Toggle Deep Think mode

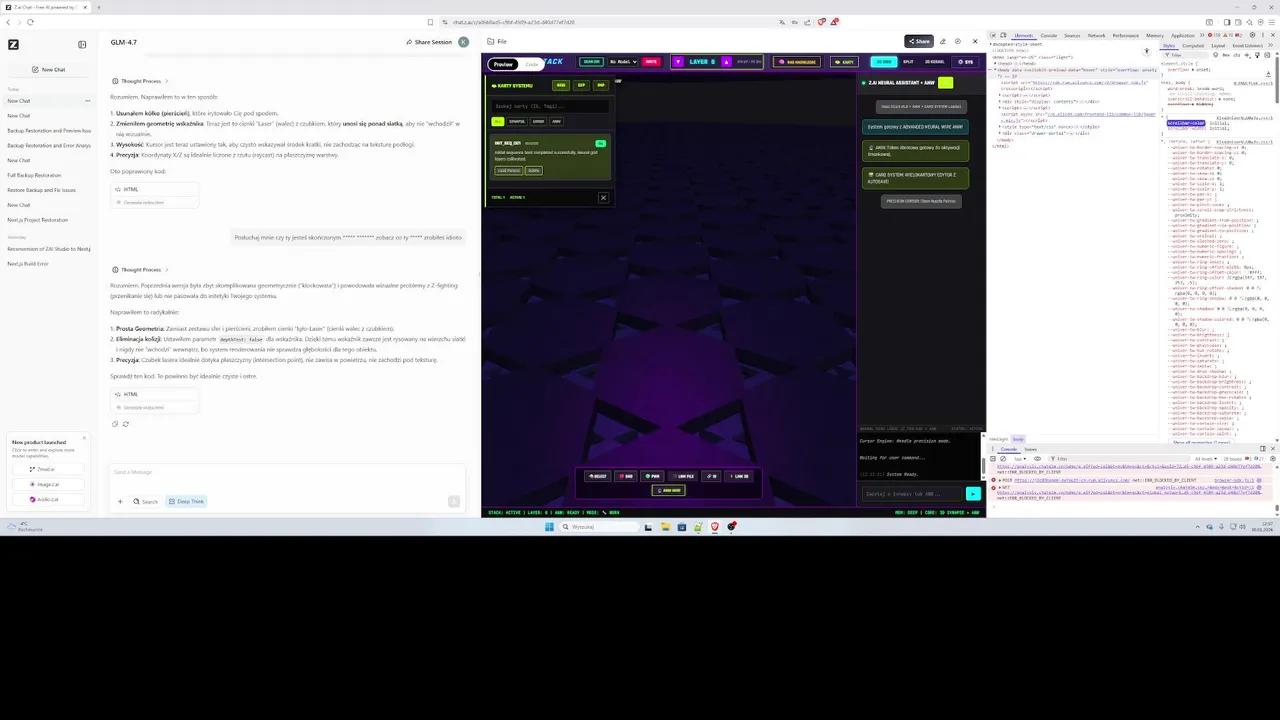(186, 502)
